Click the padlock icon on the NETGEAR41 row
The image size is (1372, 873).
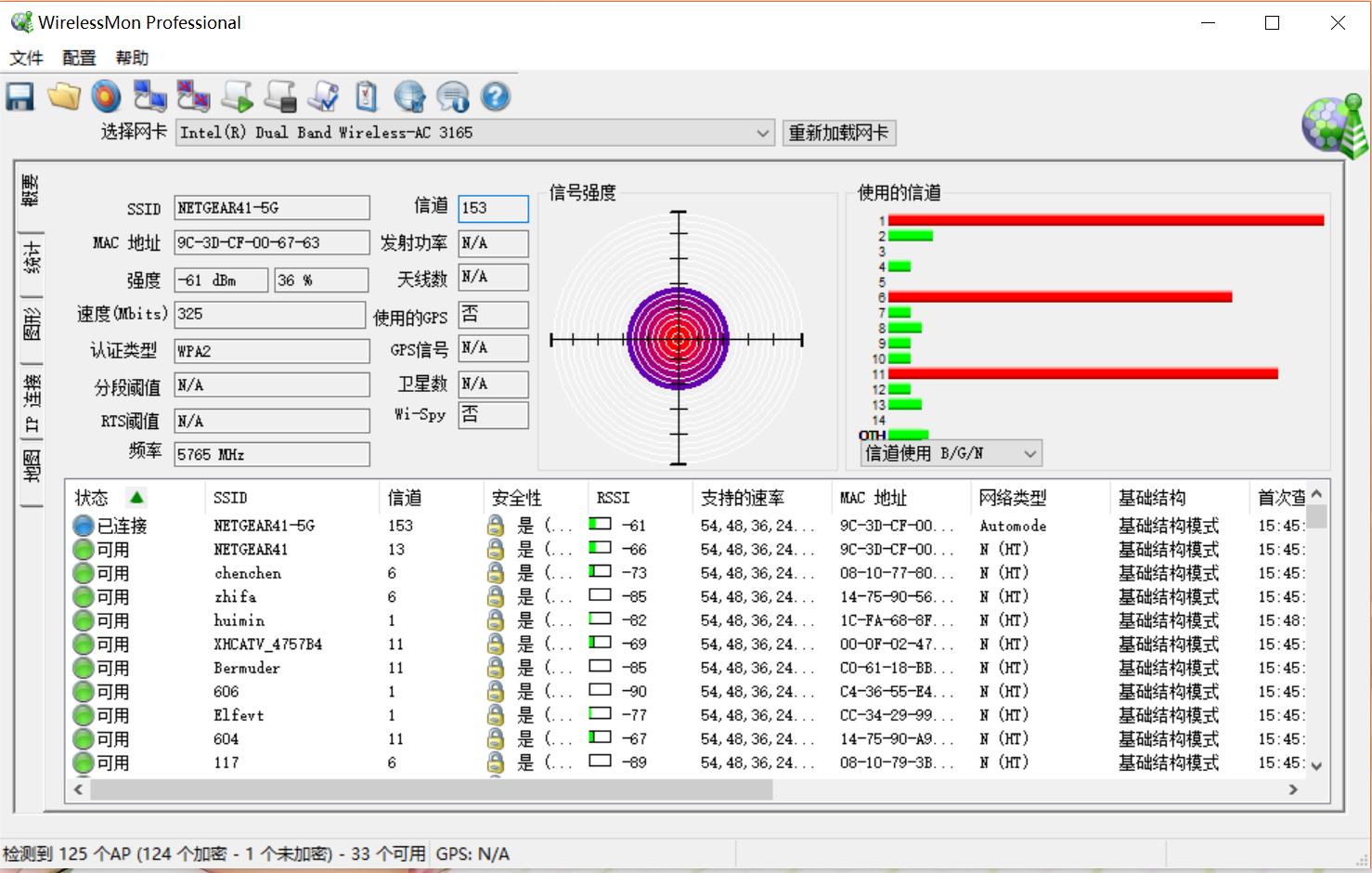click(x=497, y=549)
